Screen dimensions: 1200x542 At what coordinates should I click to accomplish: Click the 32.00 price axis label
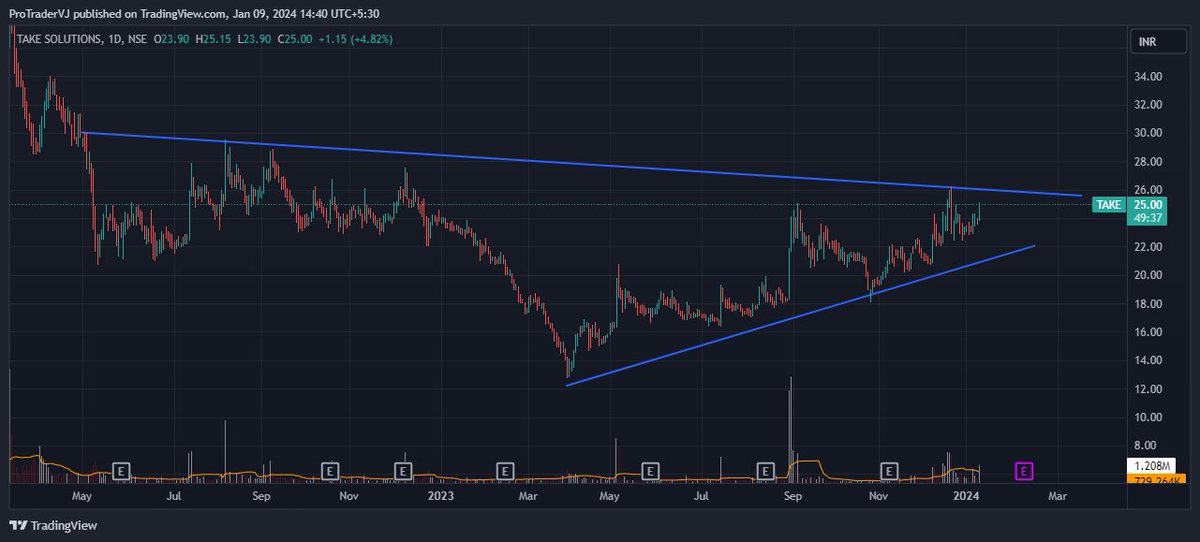click(1146, 104)
